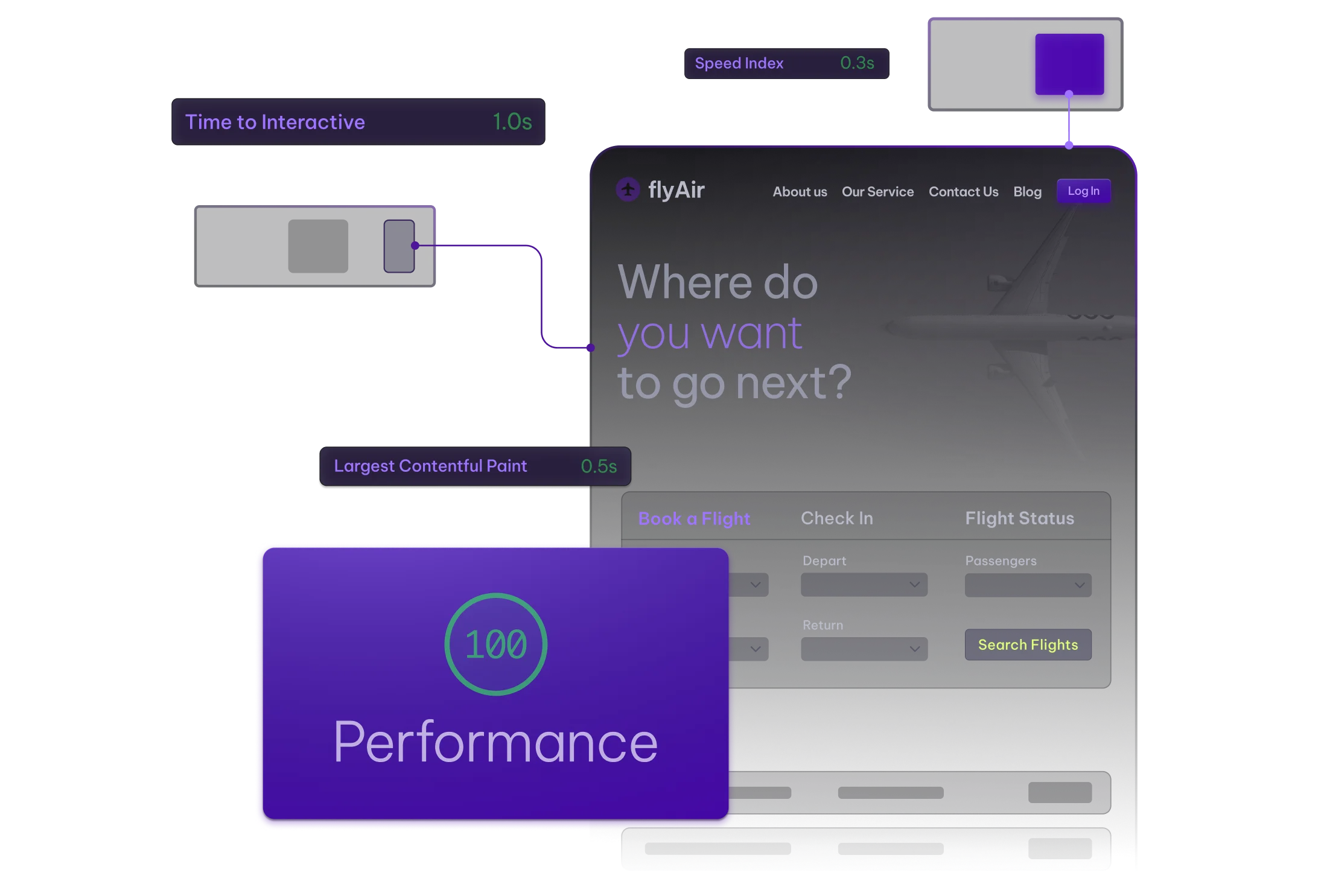This screenshot has width=1324, height=896.
Task: Click the Log In button
Action: [x=1084, y=191]
